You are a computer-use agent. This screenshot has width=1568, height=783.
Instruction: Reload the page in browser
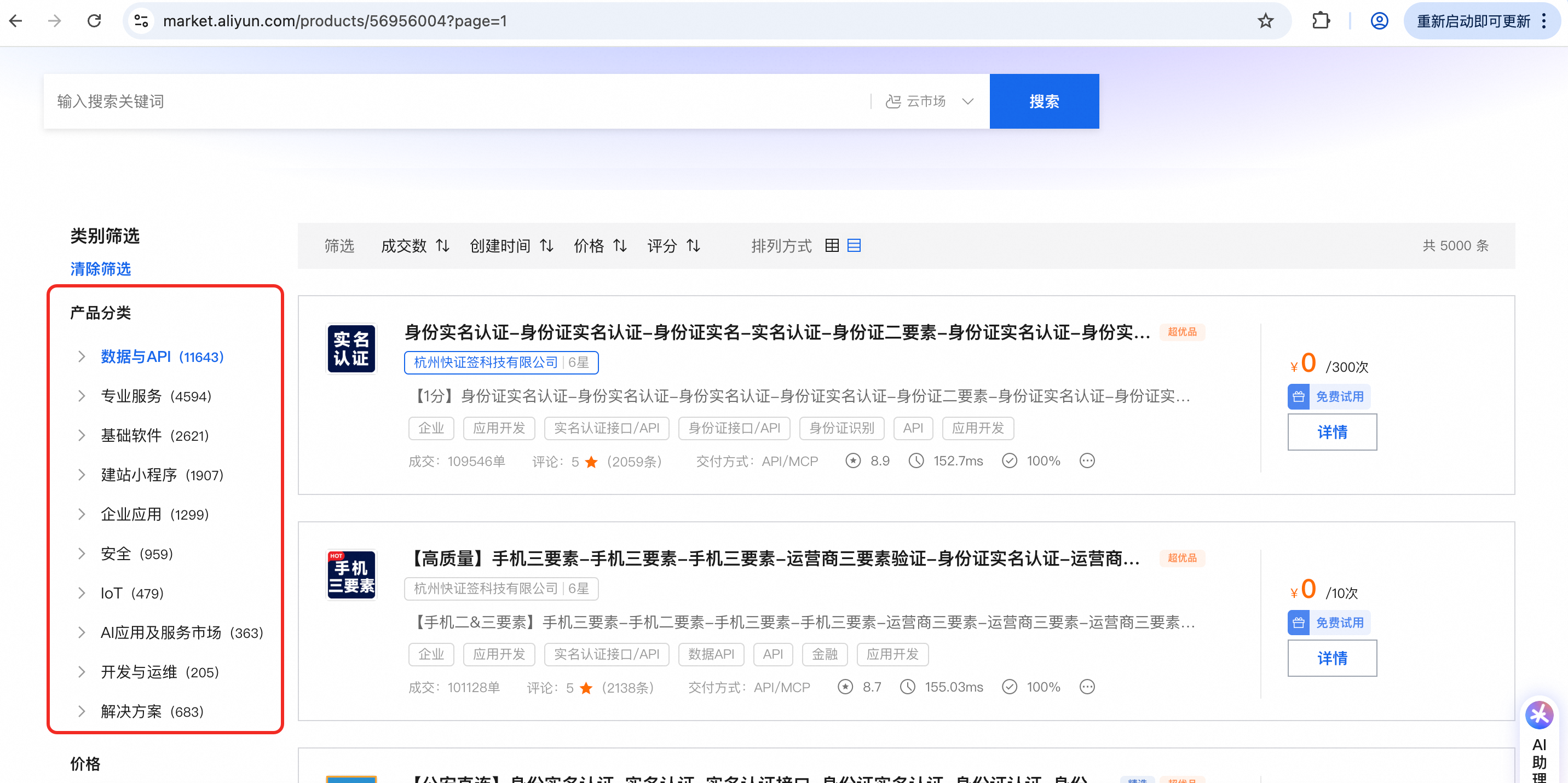point(94,21)
